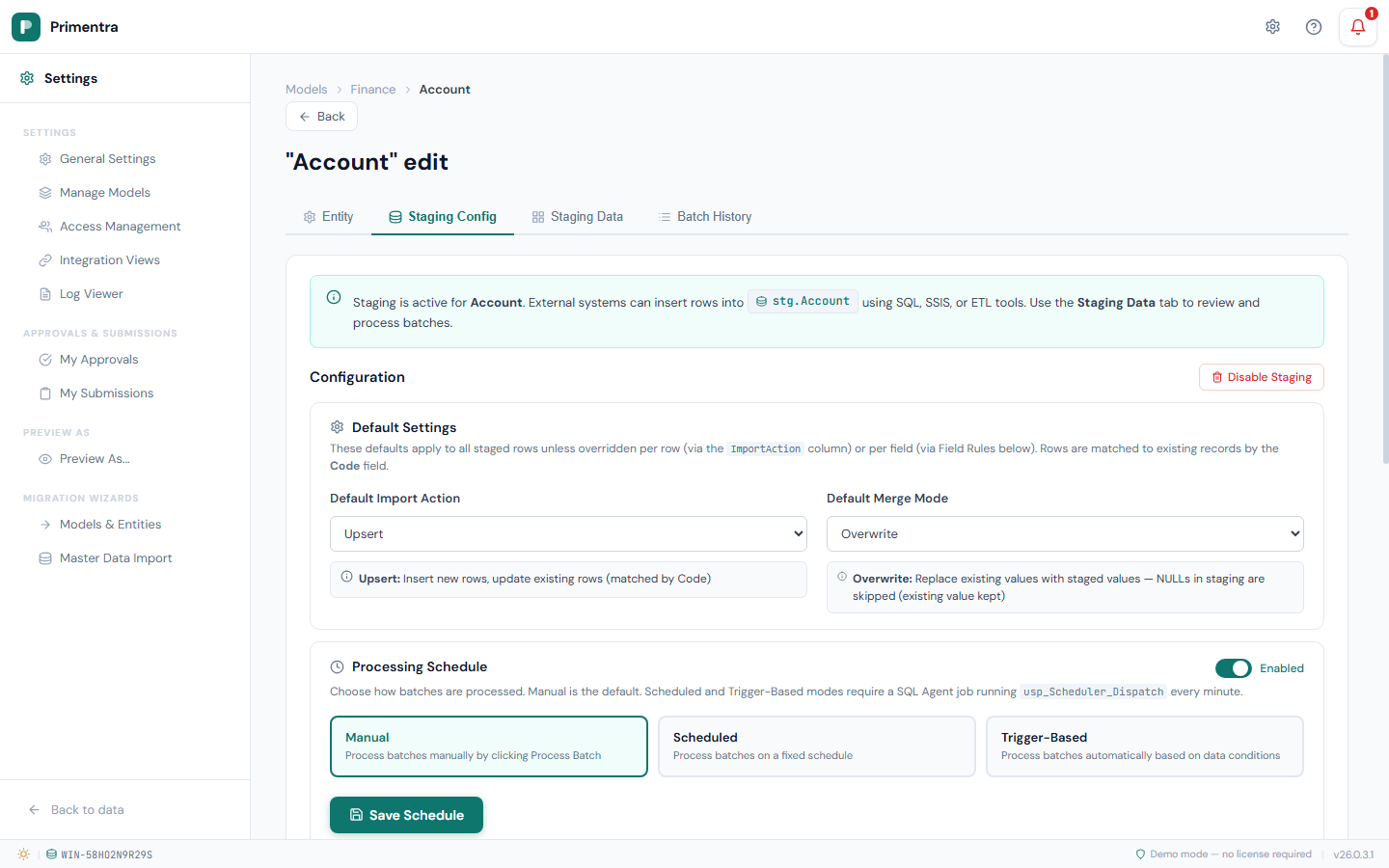Open Access Management in sidebar
The width and height of the screenshot is (1389, 868).
120,227
